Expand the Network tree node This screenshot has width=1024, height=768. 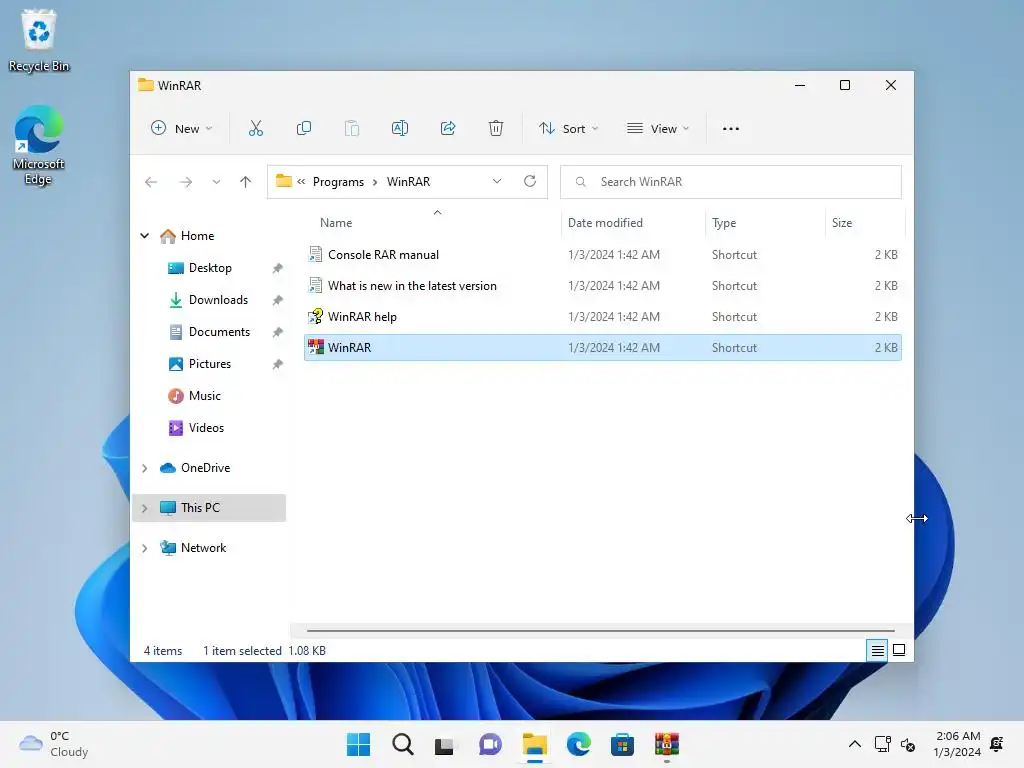click(145, 548)
